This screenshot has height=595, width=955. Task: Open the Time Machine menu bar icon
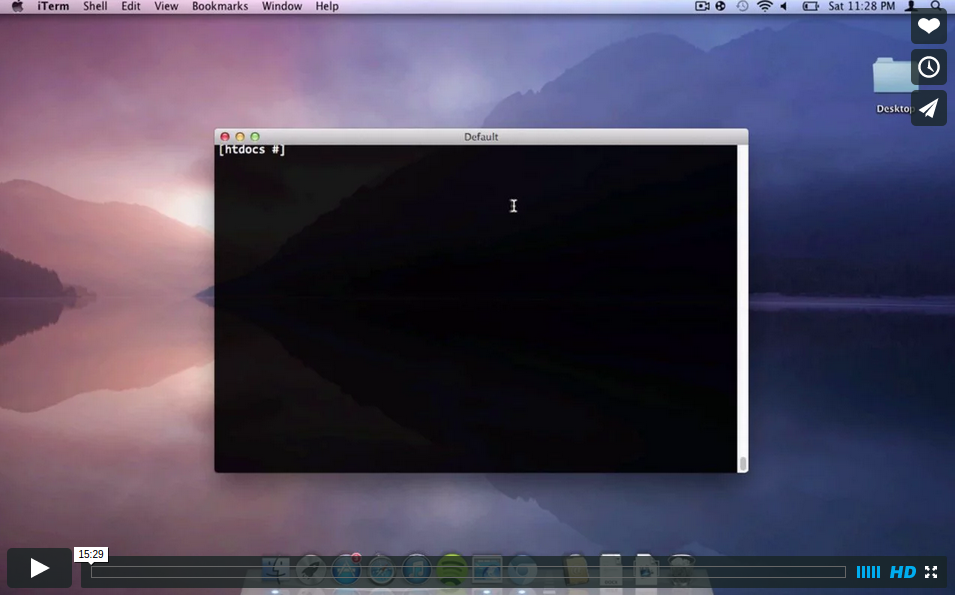coord(742,6)
